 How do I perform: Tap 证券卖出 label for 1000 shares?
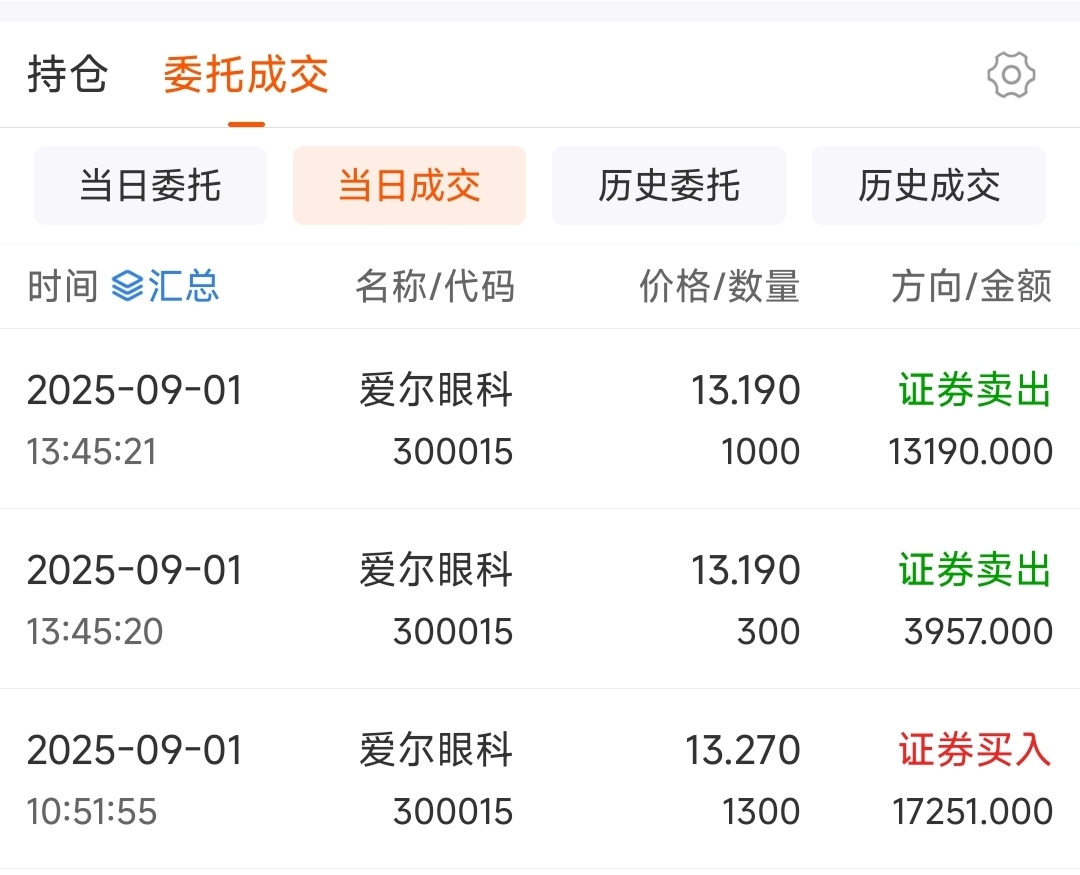[x=975, y=390]
